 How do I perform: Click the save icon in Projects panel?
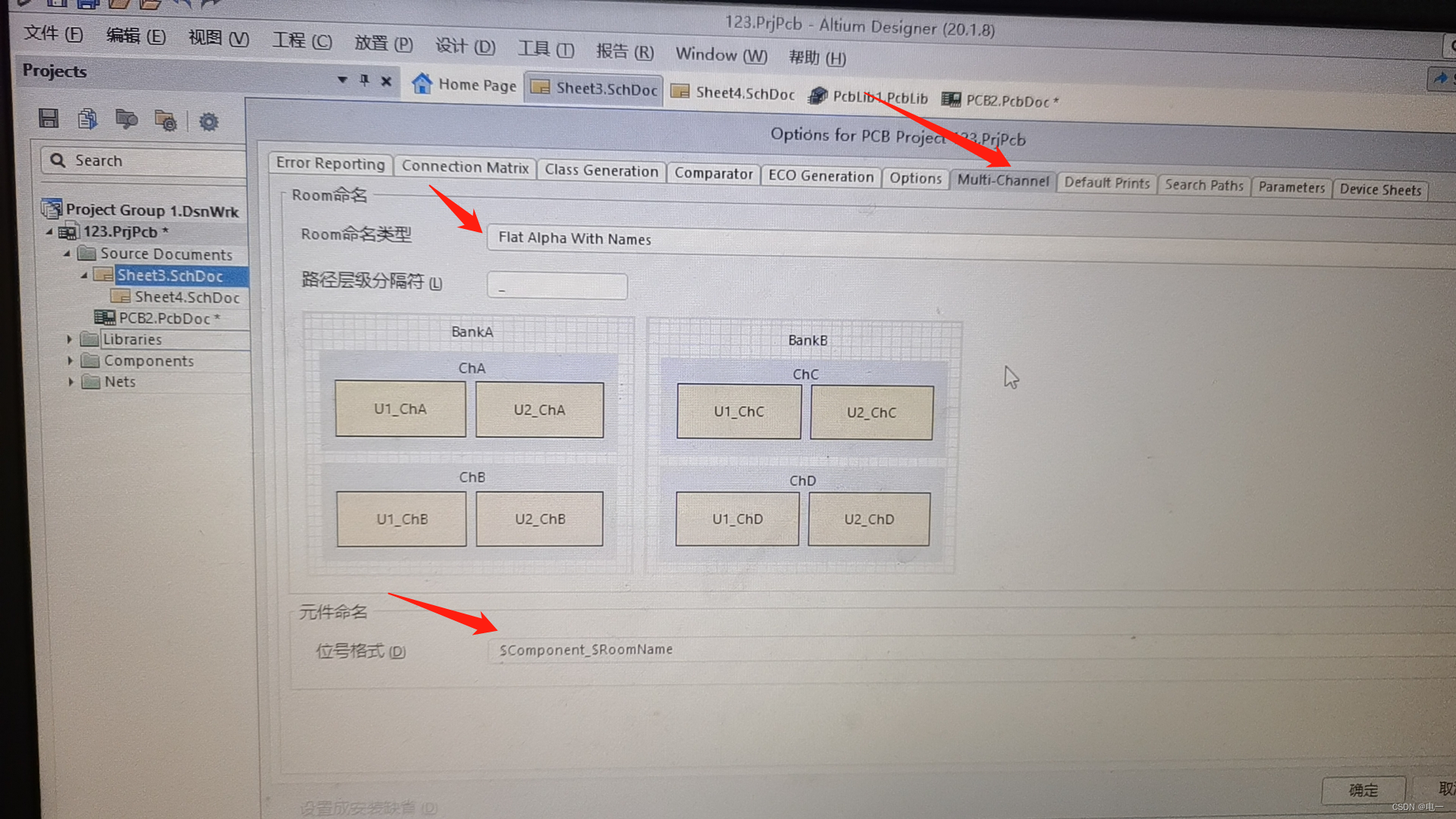(x=49, y=118)
